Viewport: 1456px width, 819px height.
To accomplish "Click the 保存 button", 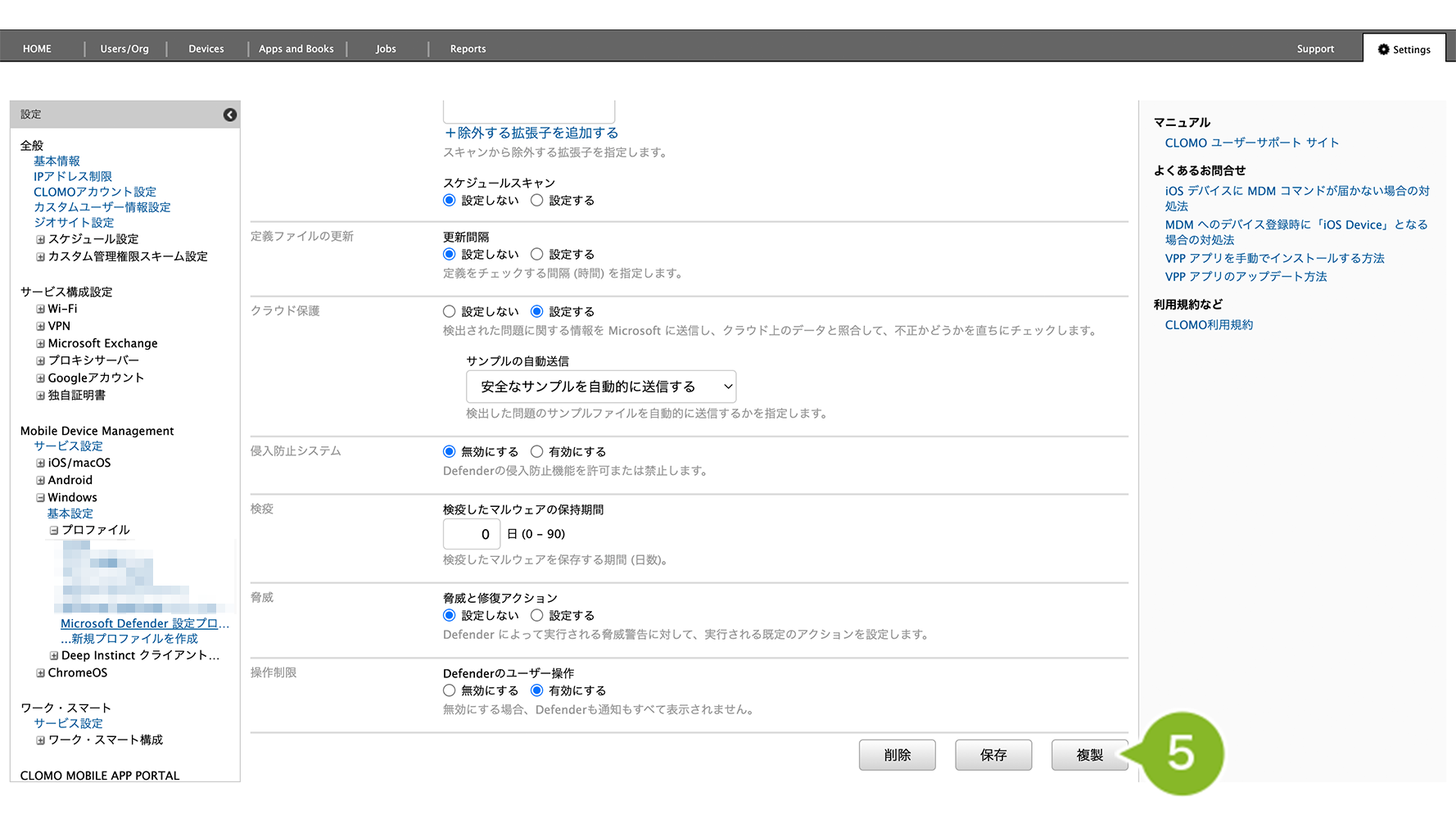I will click(993, 755).
